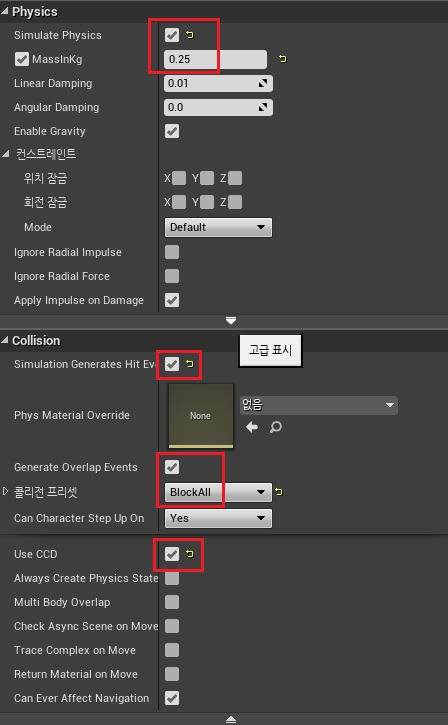Lock position X axis checkbox
This screenshot has width=448, height=725.
[179, 178]
